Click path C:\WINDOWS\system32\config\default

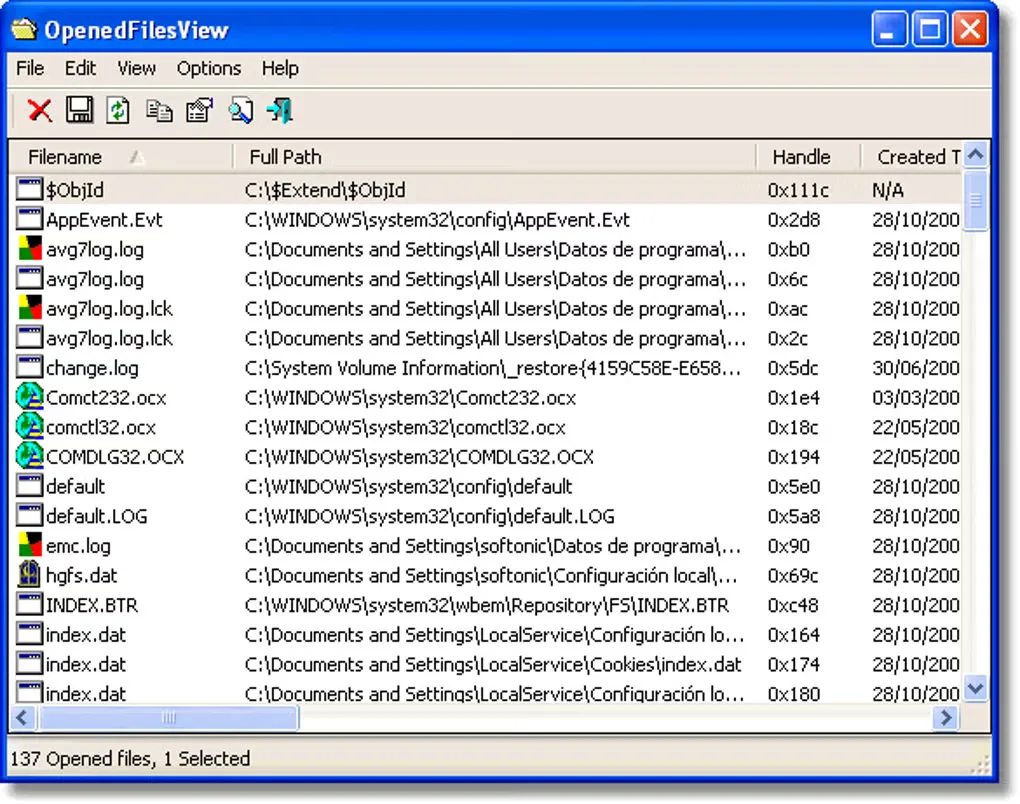pyautogui.click(x=409, y=487)
